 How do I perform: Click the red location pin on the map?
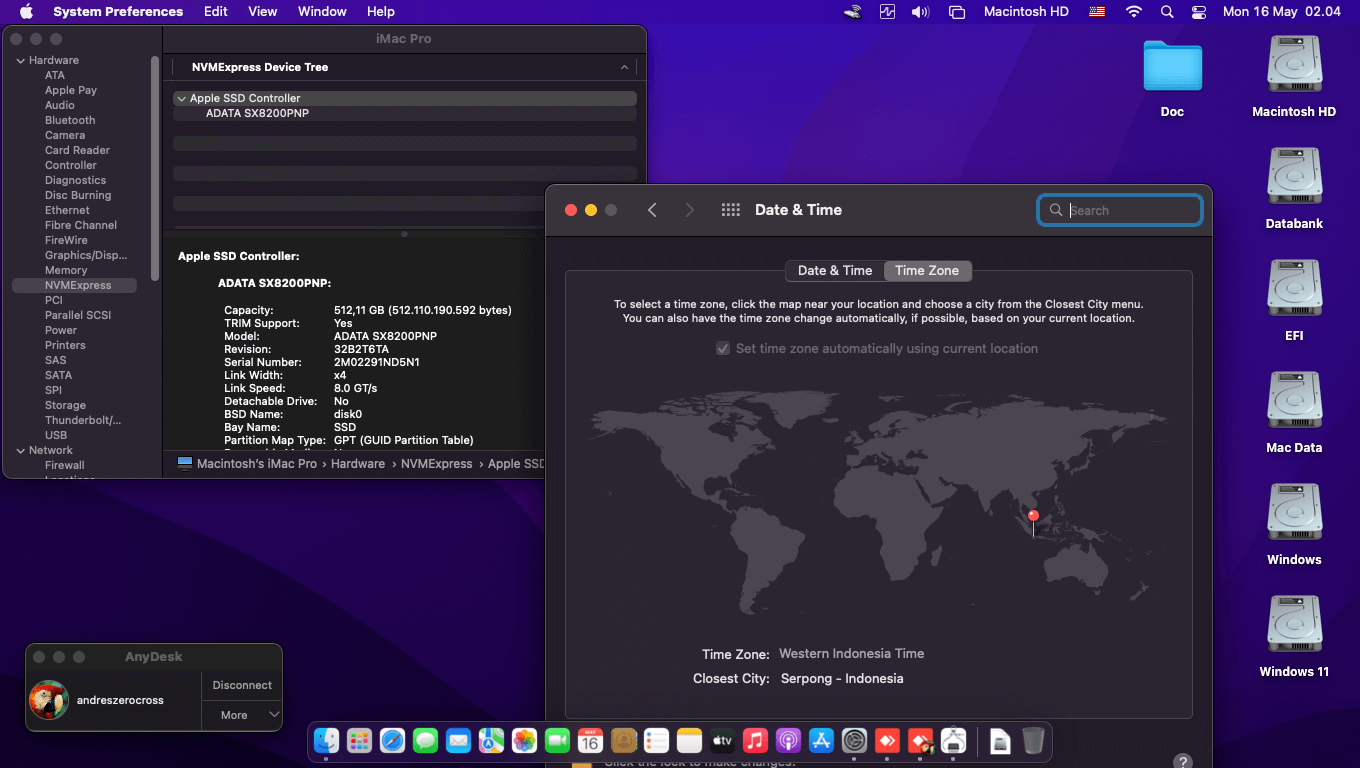1033,517
